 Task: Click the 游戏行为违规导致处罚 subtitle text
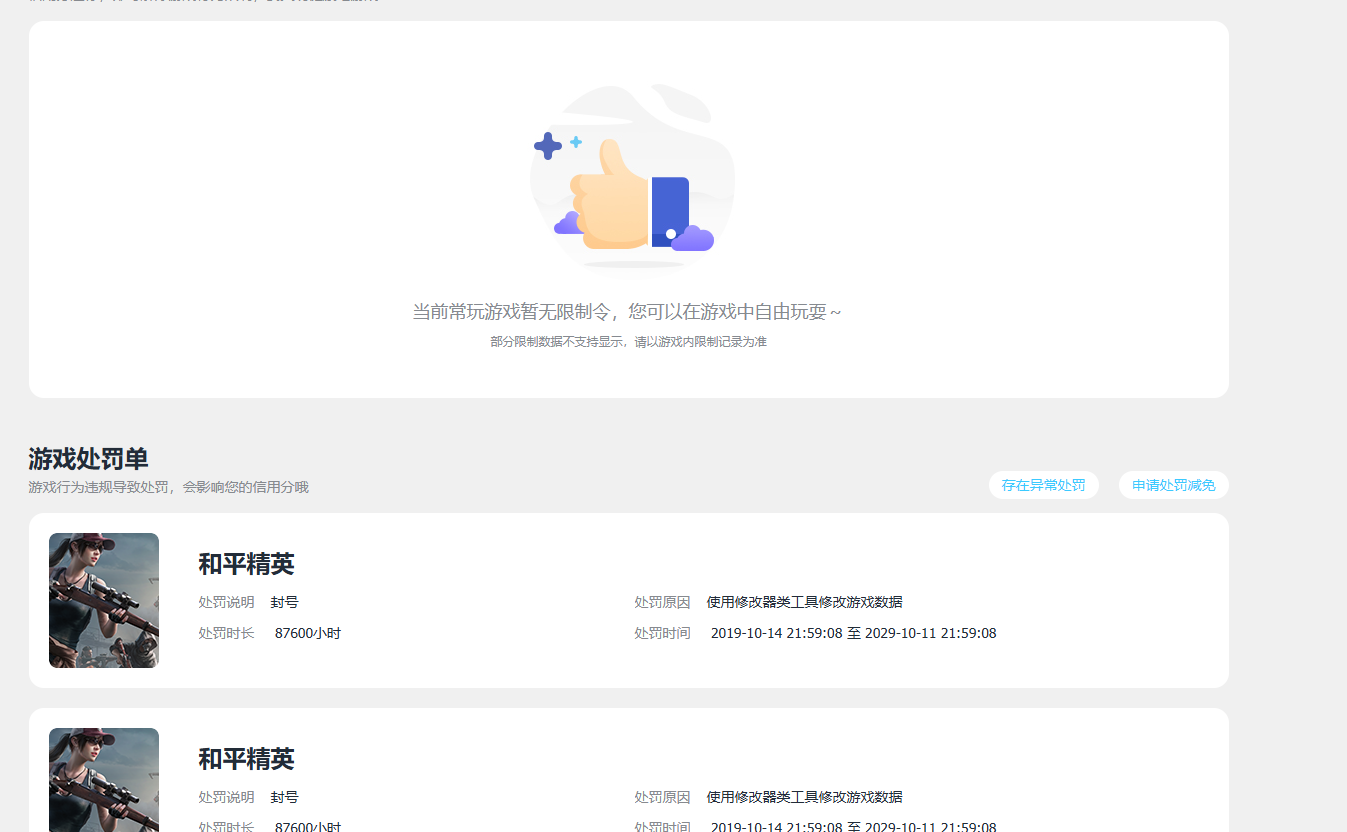point(168,487)
